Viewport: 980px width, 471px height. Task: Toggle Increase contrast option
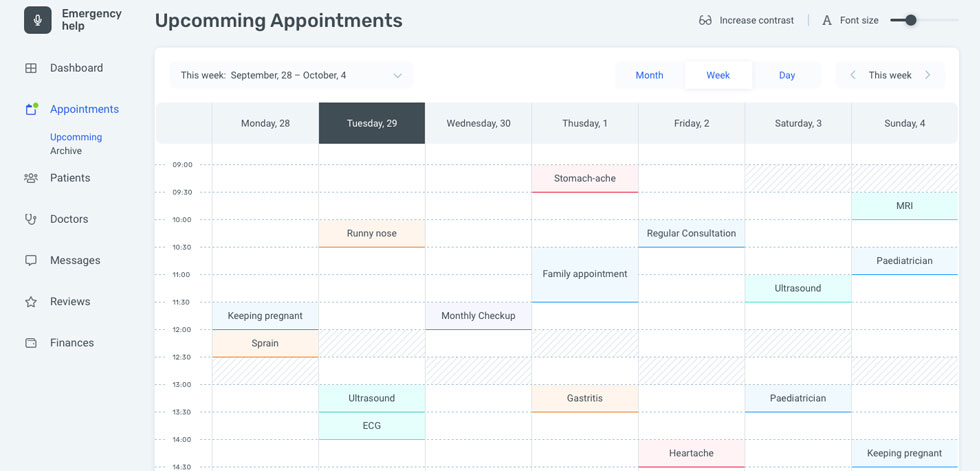coord(746,21)
